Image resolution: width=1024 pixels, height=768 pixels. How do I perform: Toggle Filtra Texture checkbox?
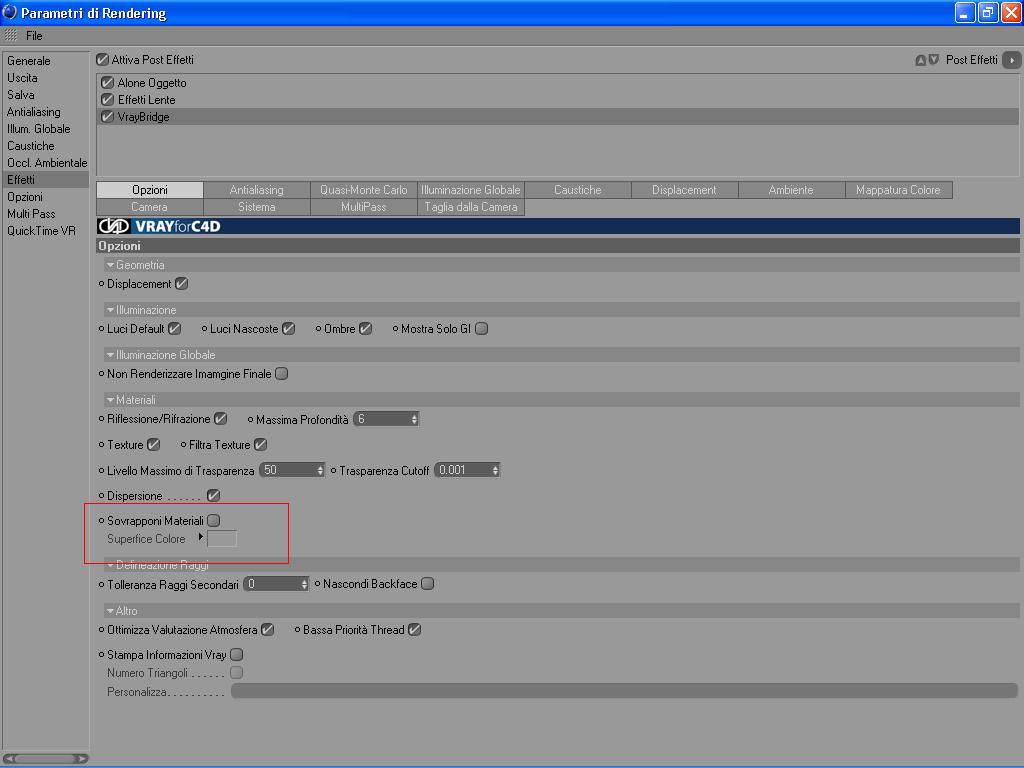261,445
